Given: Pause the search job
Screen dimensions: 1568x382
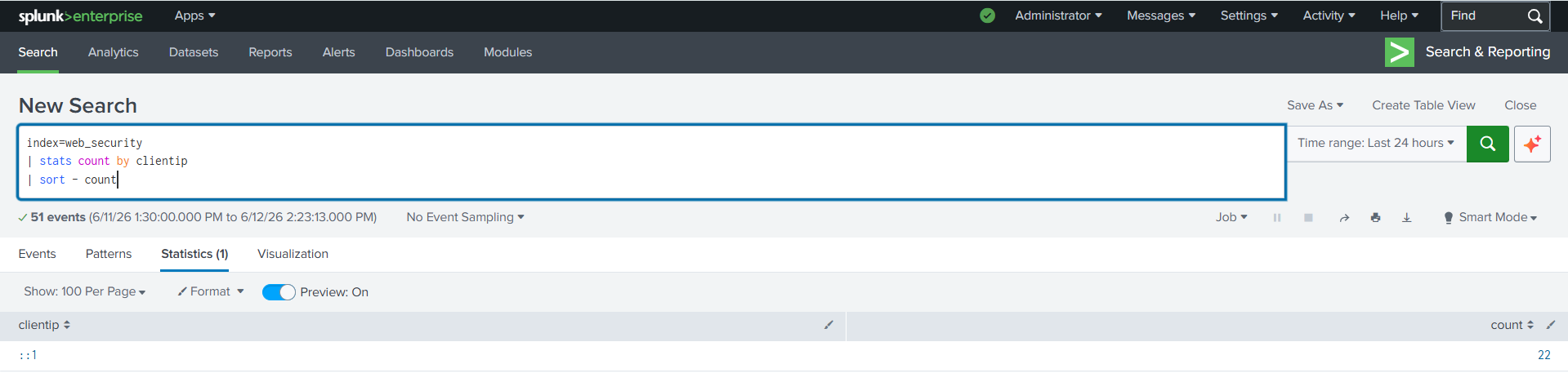Looking at the screenshot, I should point(1277,218).
